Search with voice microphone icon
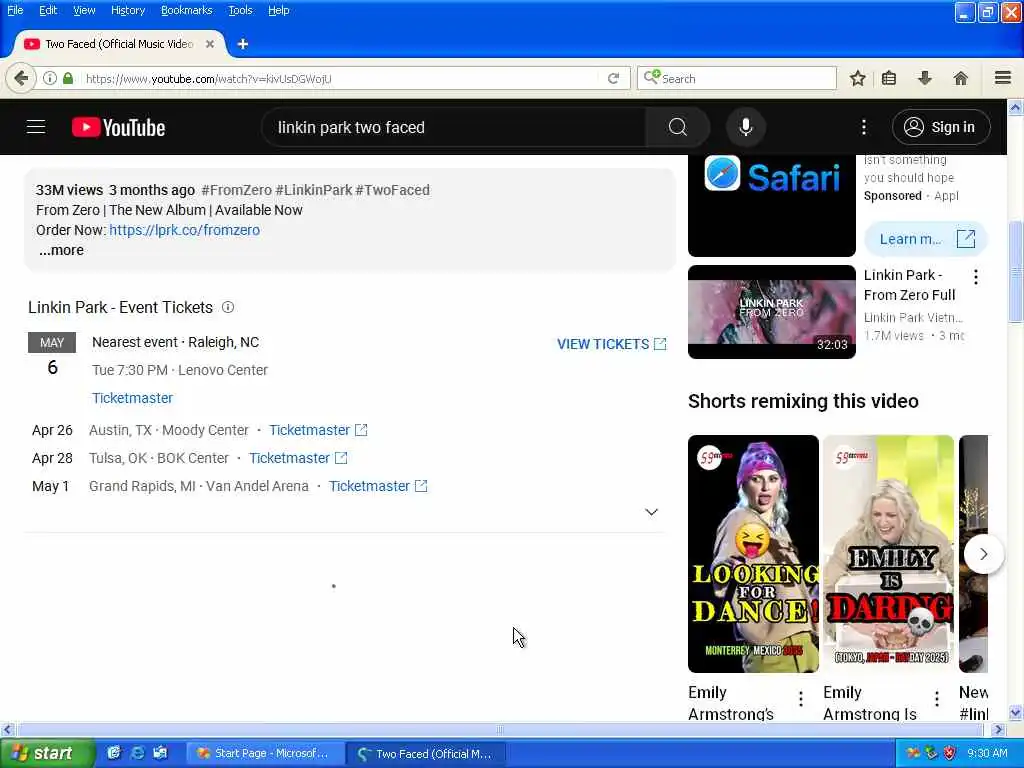Screen dimensions: 1024x768 point(746,127)
